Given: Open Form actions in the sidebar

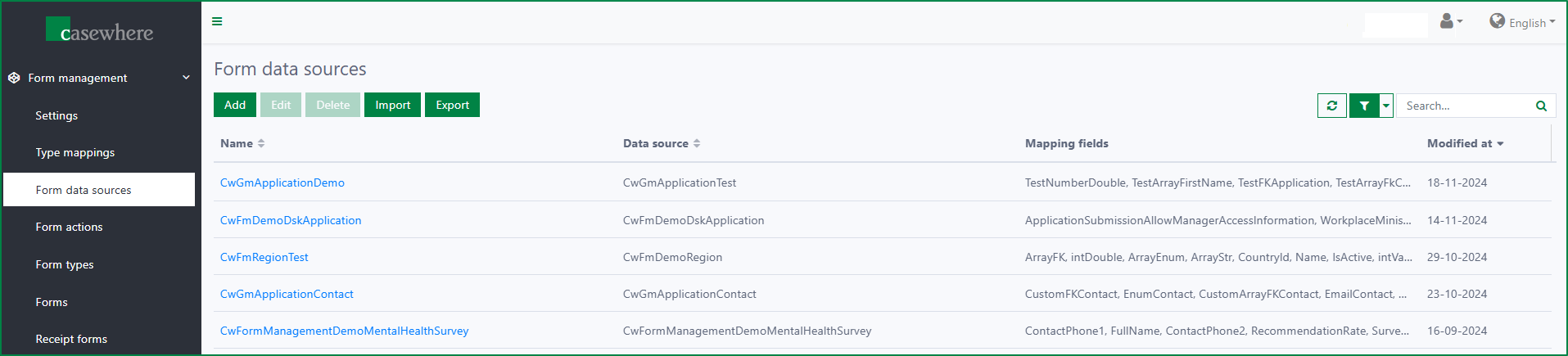Looking at the screenshot, I should (70, 227).
